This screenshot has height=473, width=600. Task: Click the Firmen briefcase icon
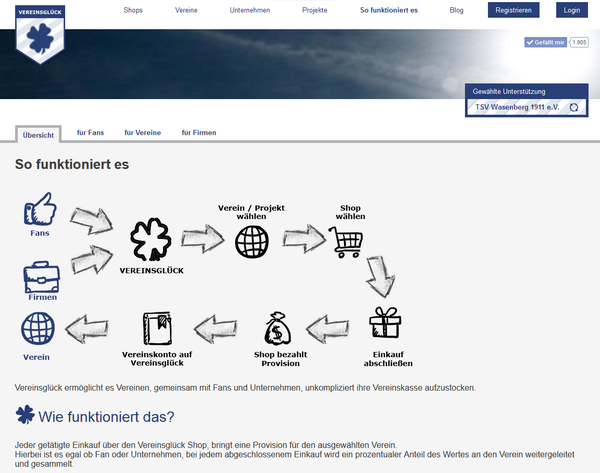point(42,277)
